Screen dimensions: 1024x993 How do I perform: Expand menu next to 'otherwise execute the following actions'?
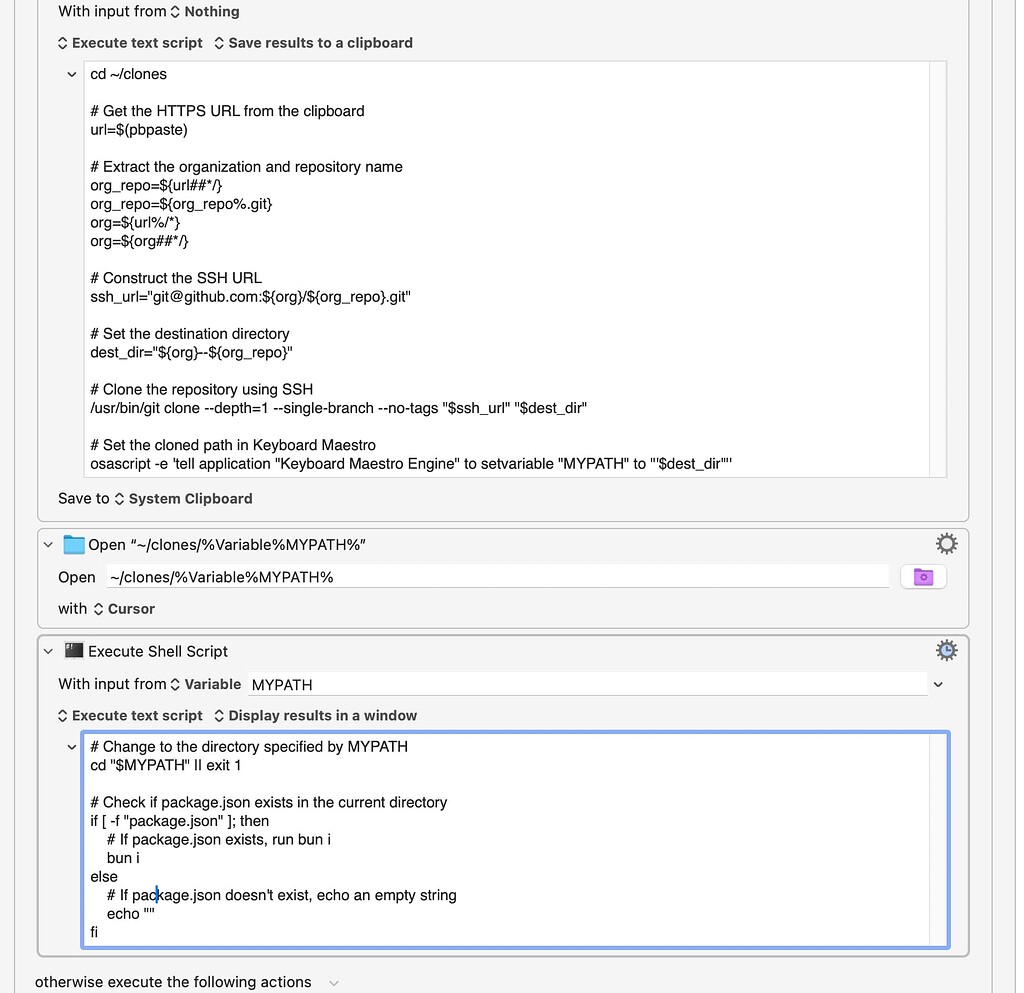[334, 983]
